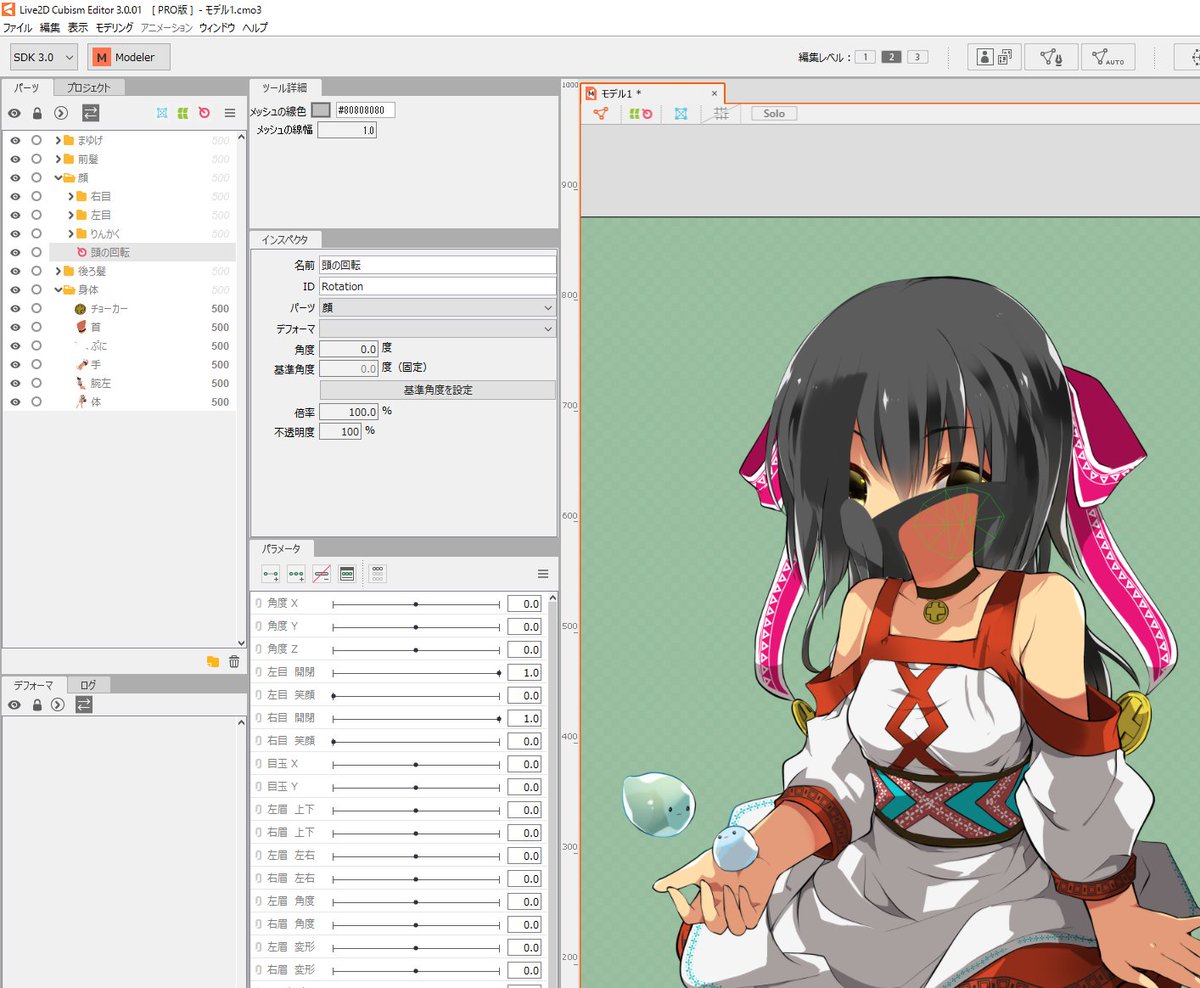Set edit level to 1

tap(865, 57)
